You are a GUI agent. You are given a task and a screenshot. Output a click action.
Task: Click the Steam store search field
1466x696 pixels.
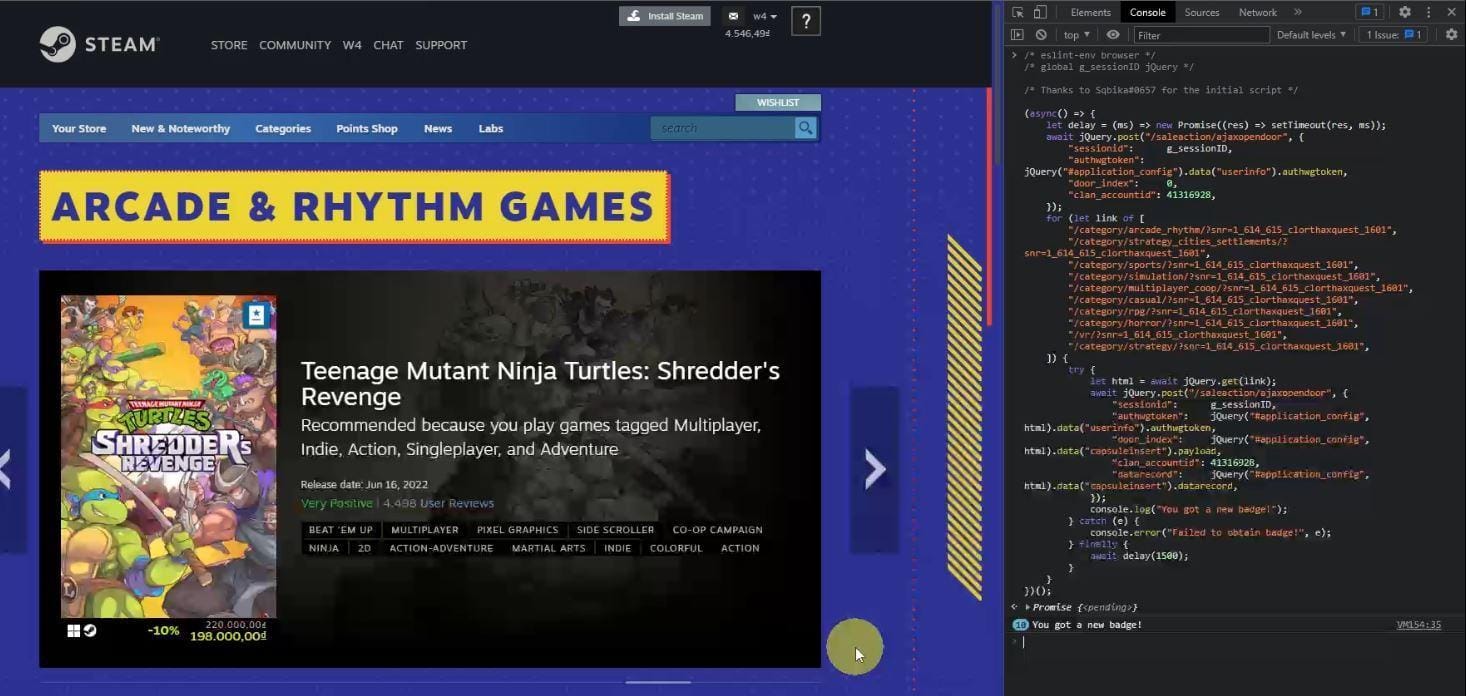coord(722,128)
